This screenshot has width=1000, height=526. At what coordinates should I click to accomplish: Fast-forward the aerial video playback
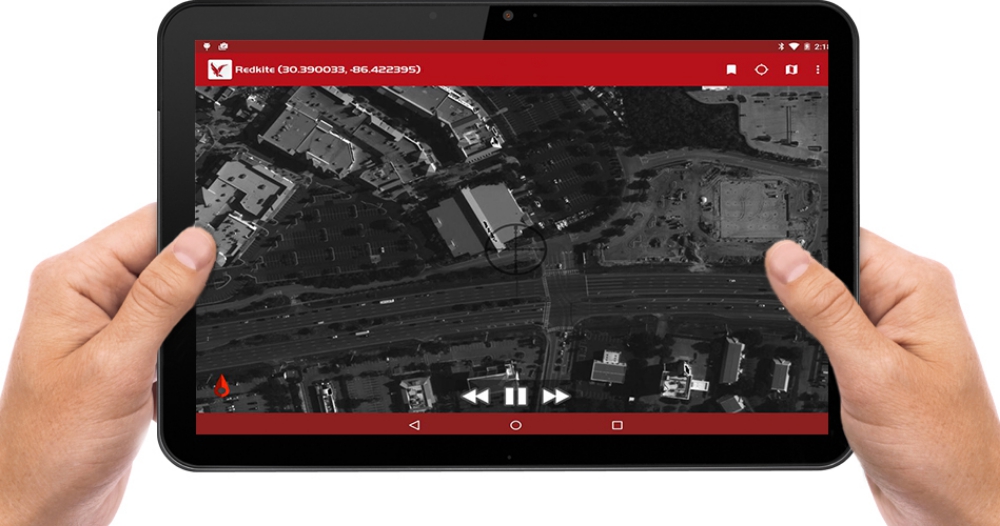(555, 397)
